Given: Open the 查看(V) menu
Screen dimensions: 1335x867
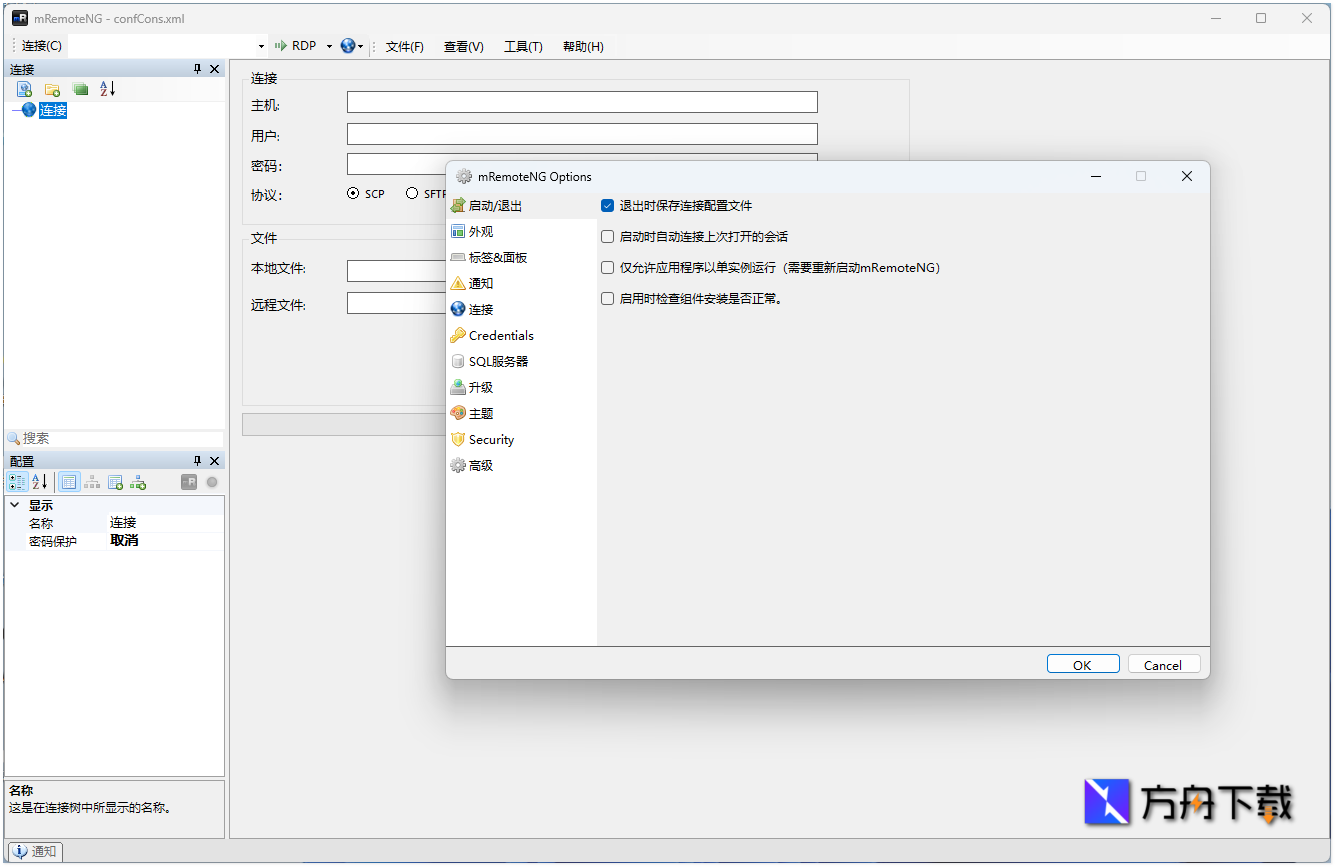Looking at the screenshot, I should (x=463, y=47).
